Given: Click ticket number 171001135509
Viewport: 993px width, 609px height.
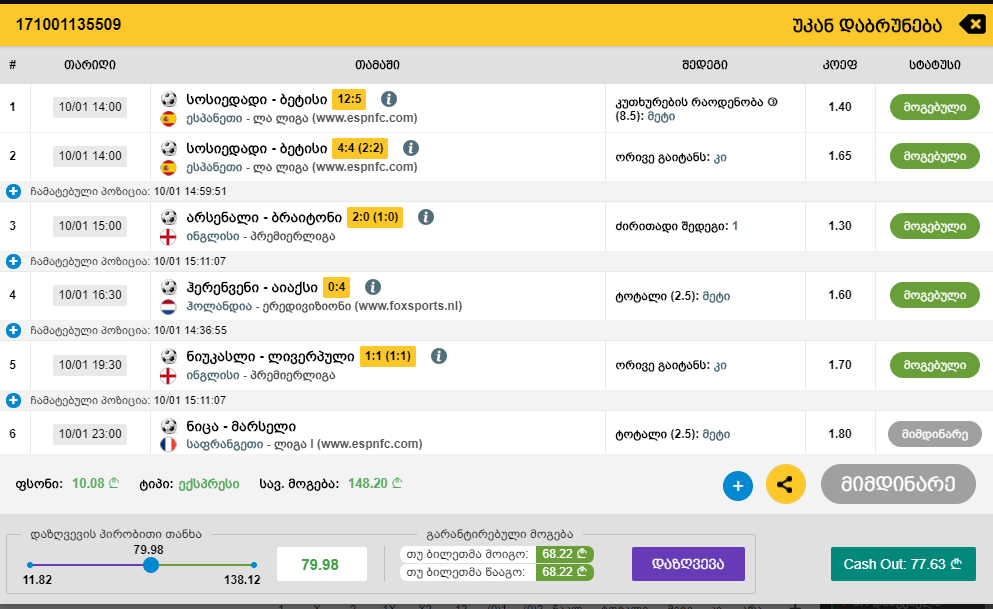Looking at the screenshot, I should 68,24.
